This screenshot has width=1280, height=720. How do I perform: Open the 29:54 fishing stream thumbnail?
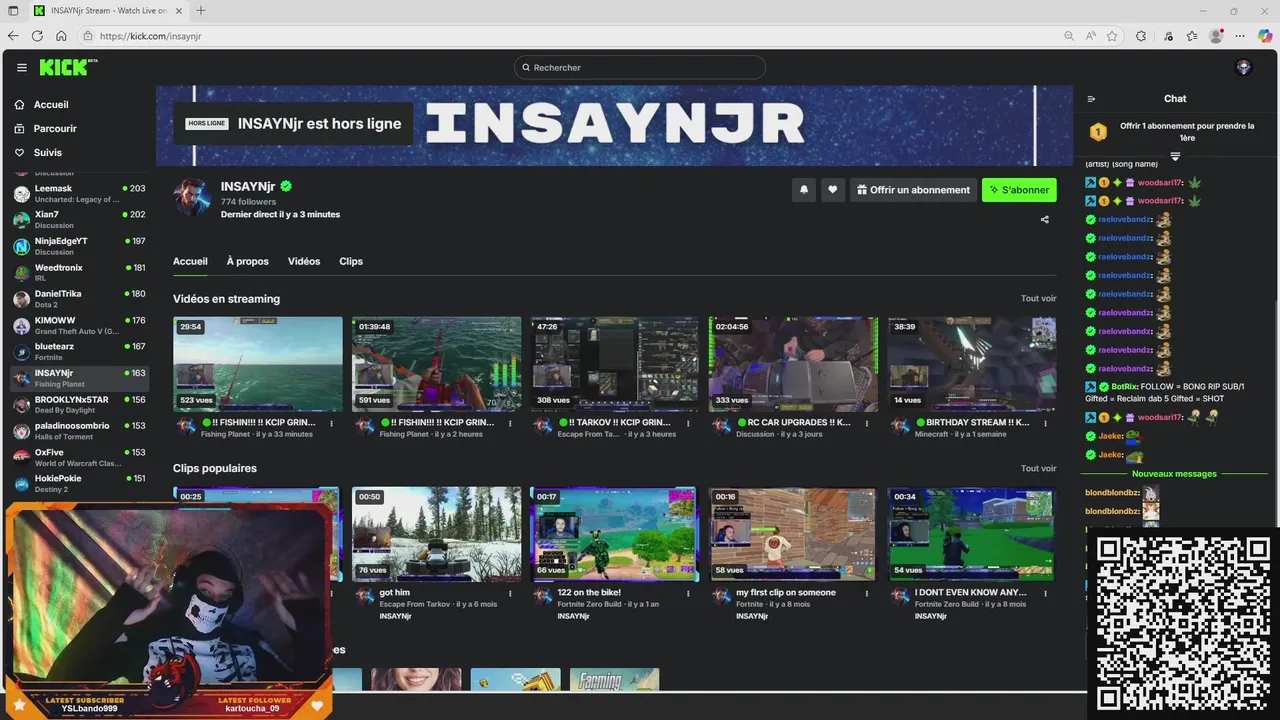tap(258, 364)
